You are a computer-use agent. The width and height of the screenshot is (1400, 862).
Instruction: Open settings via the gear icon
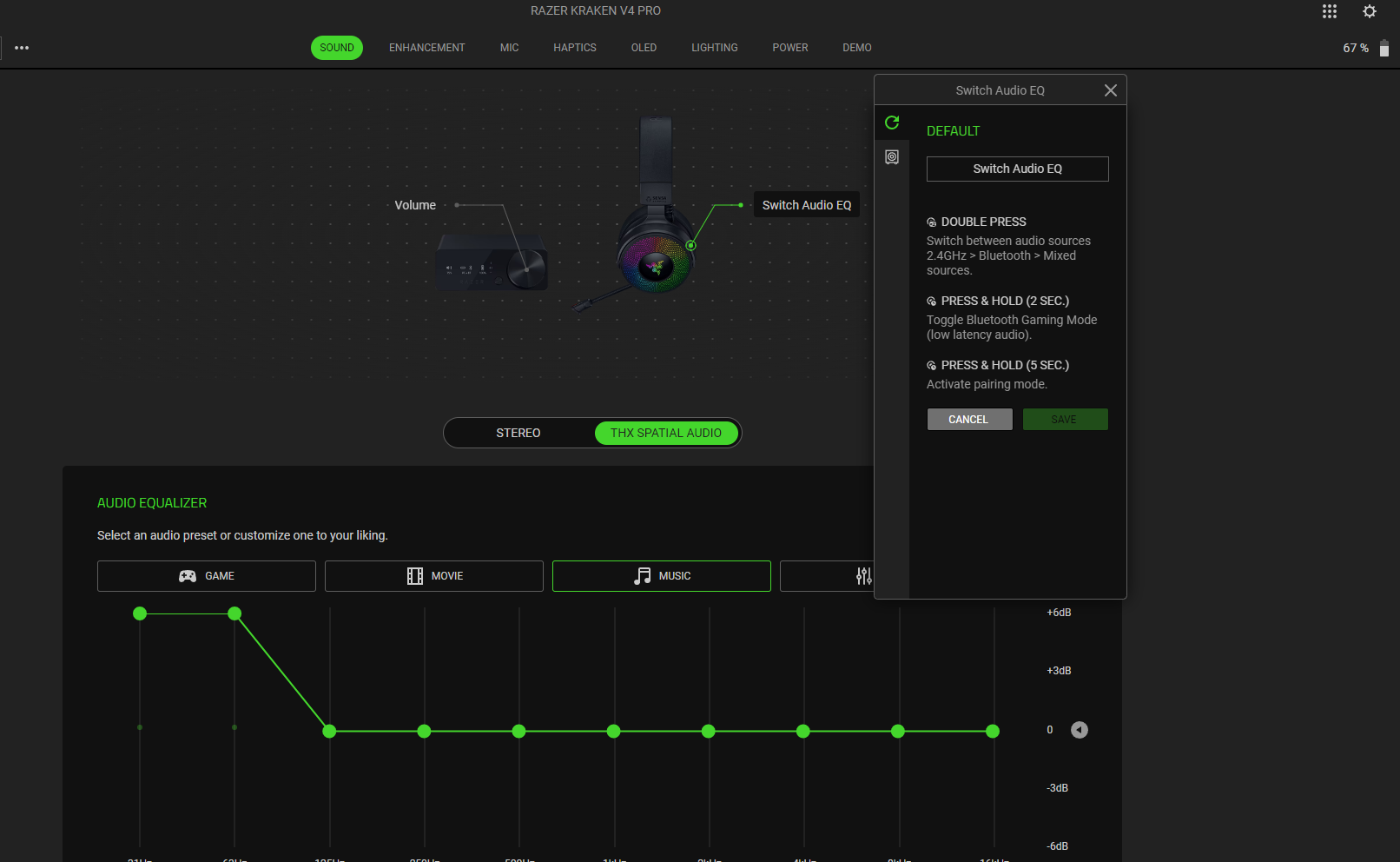coord(1370,11)
